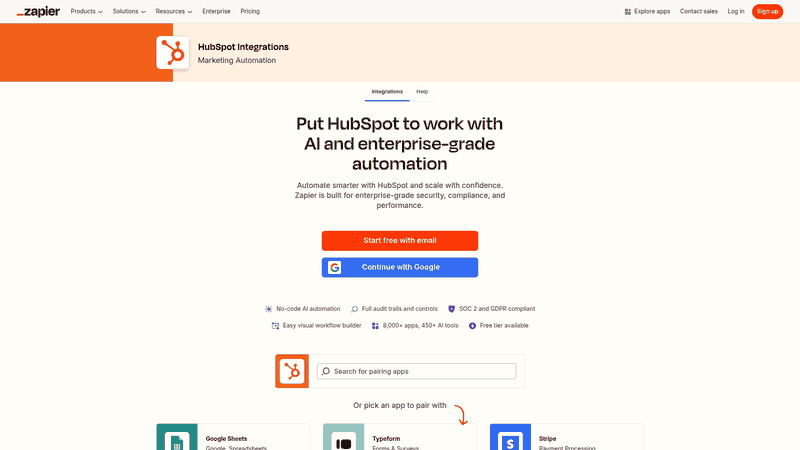Click the Full audit trails icon
Viewport: 800px width, 450px height.
click(x=355, y=309)
